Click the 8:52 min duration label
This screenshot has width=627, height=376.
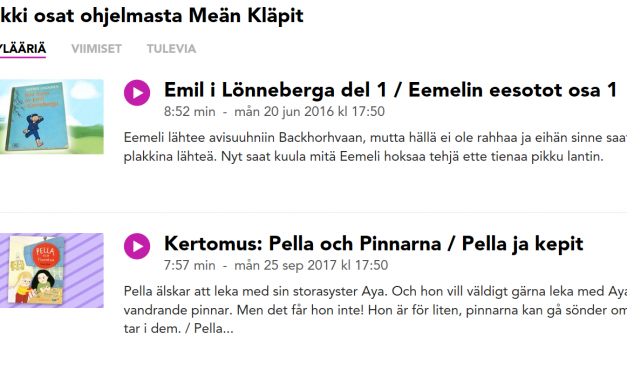[x=190, y=112]
